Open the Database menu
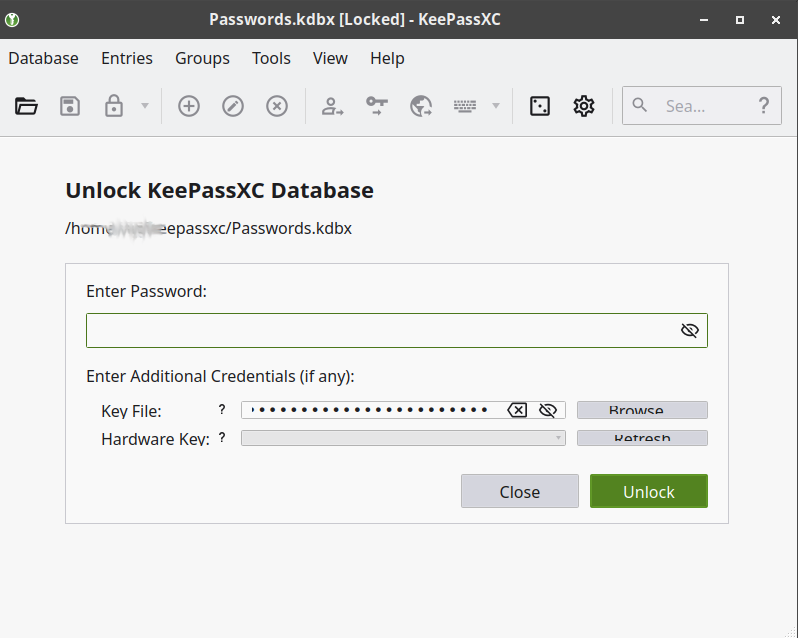The width and height of the screenshot is (798, 638). 43,59
